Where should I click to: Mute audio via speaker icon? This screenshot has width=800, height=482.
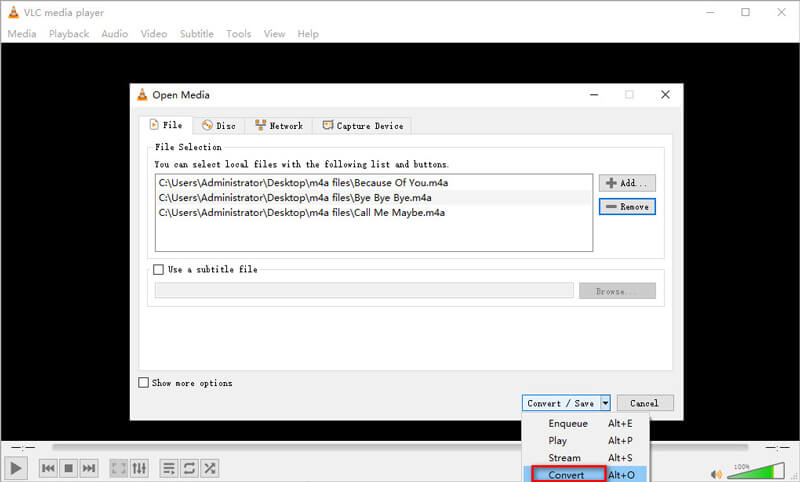pos(716,474)
